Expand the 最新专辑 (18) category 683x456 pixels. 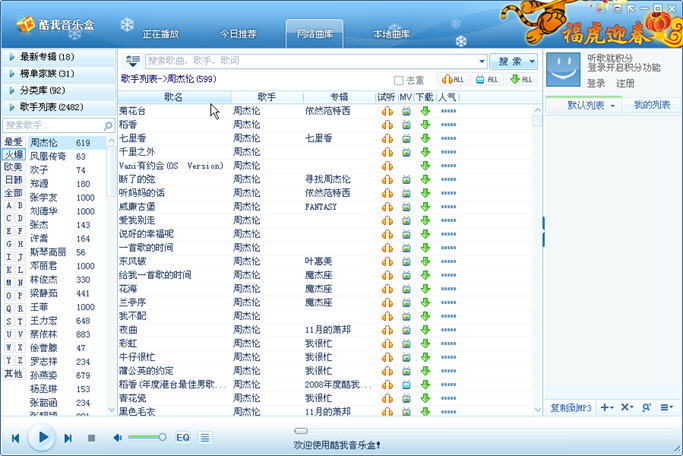tap(57, 57)
